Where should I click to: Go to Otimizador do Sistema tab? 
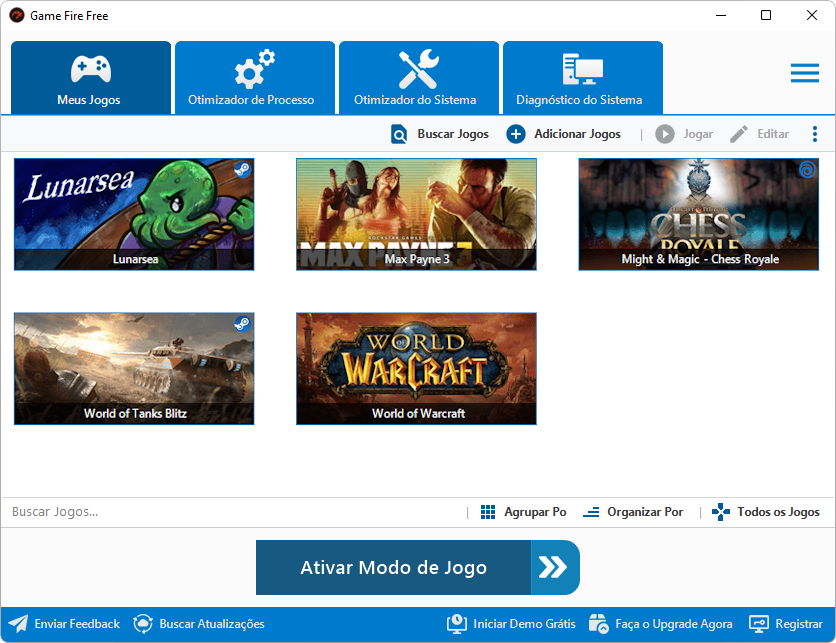tap(418, 78)
